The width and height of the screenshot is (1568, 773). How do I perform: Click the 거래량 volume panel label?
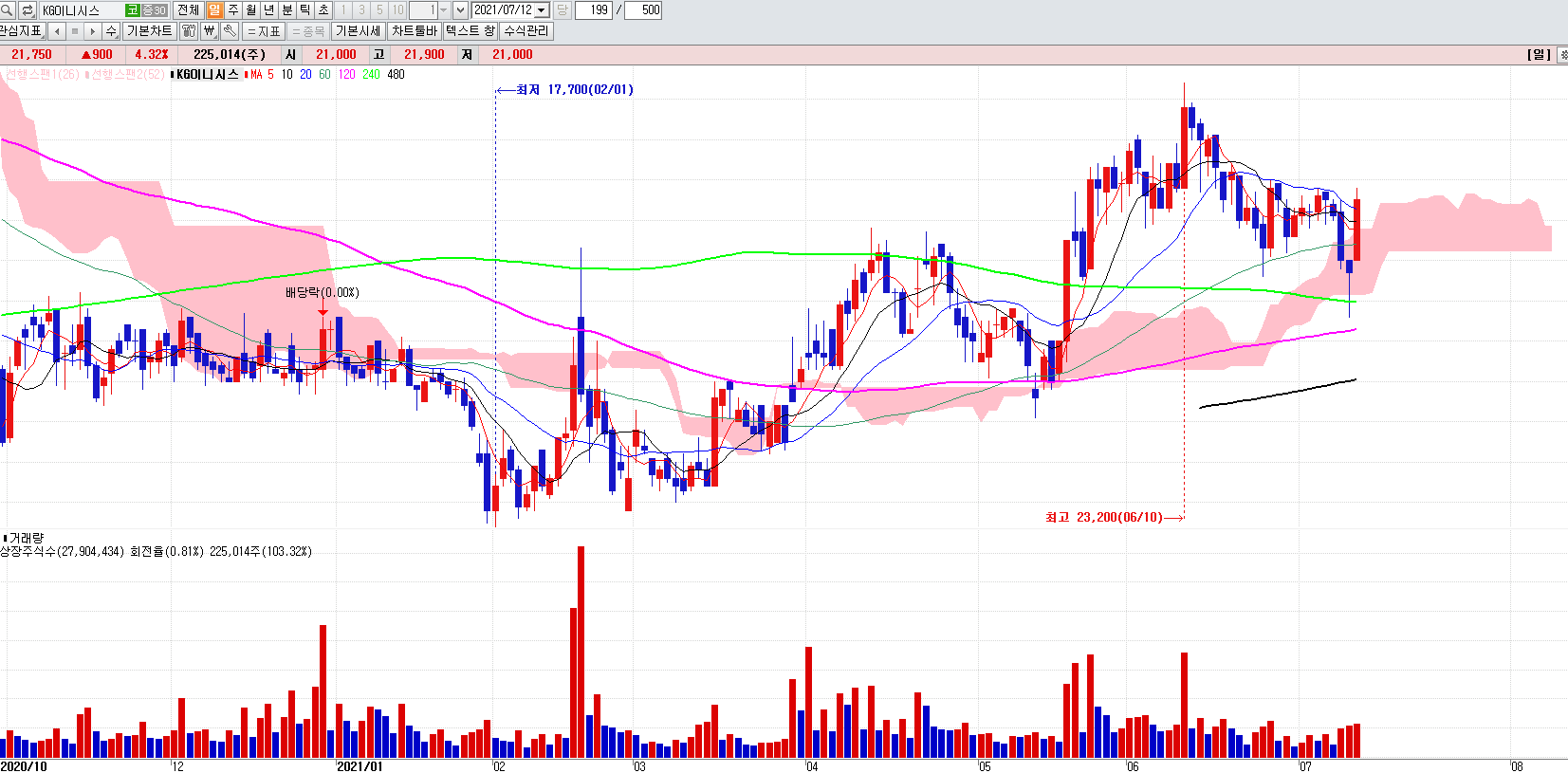click(x=27, y=538)
